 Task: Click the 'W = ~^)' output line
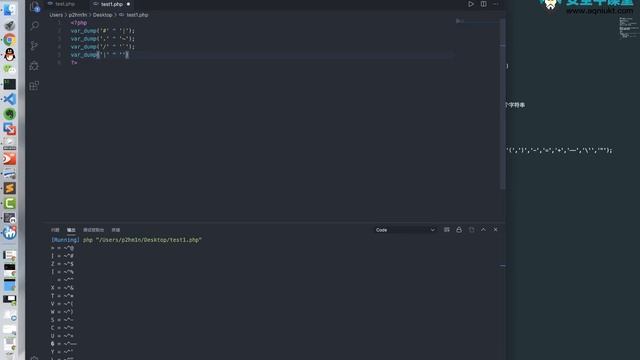(x=62, y=312)
